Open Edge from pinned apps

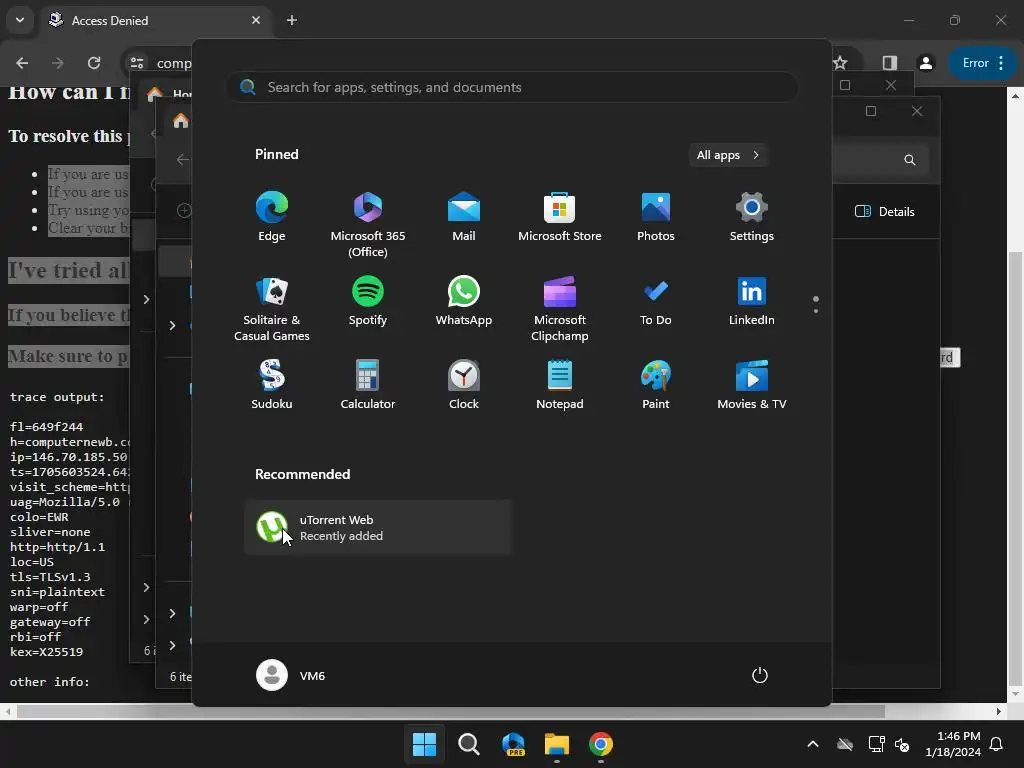[272, 217]
